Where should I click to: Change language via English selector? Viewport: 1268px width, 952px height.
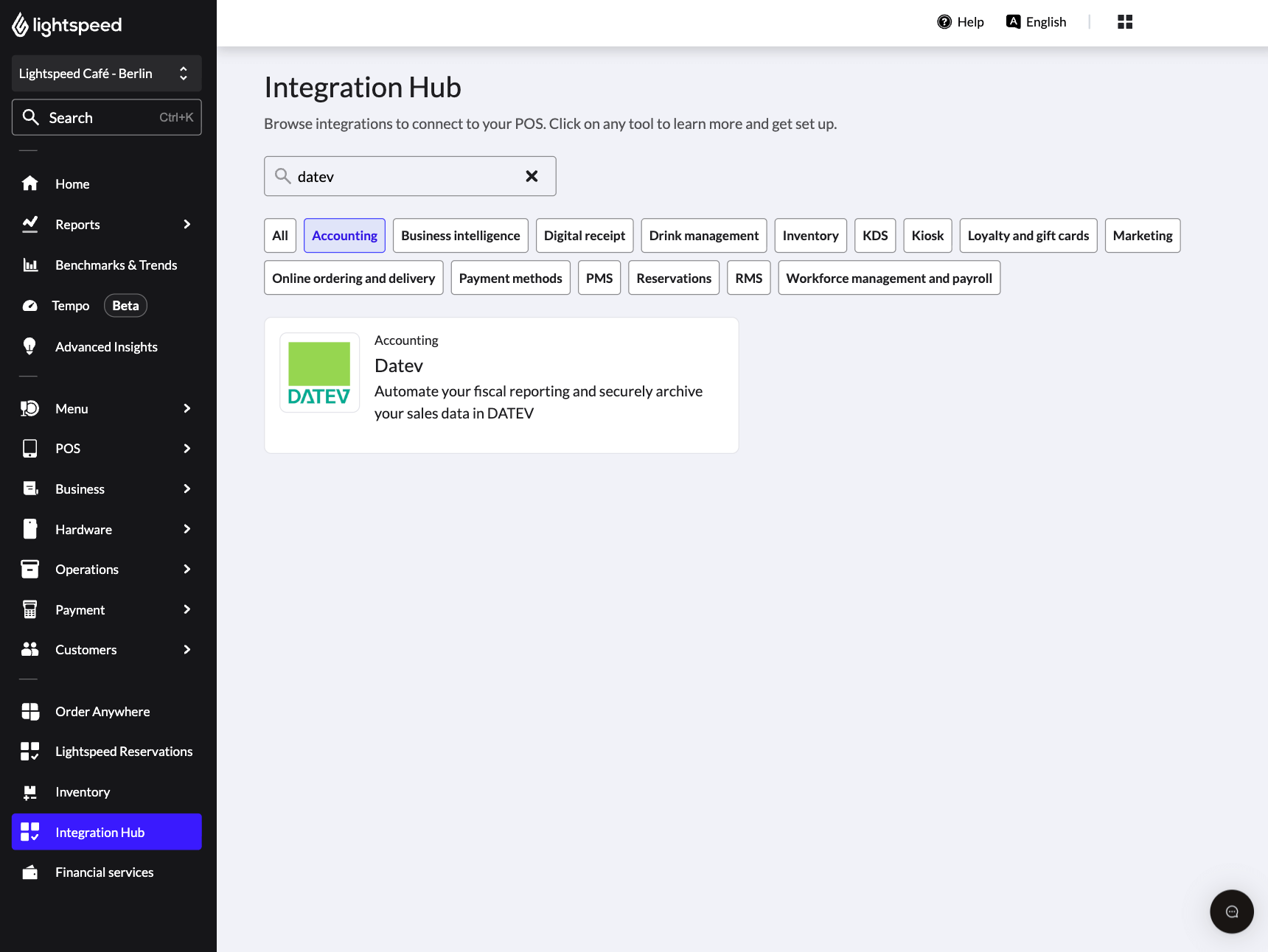(1036, 22)
